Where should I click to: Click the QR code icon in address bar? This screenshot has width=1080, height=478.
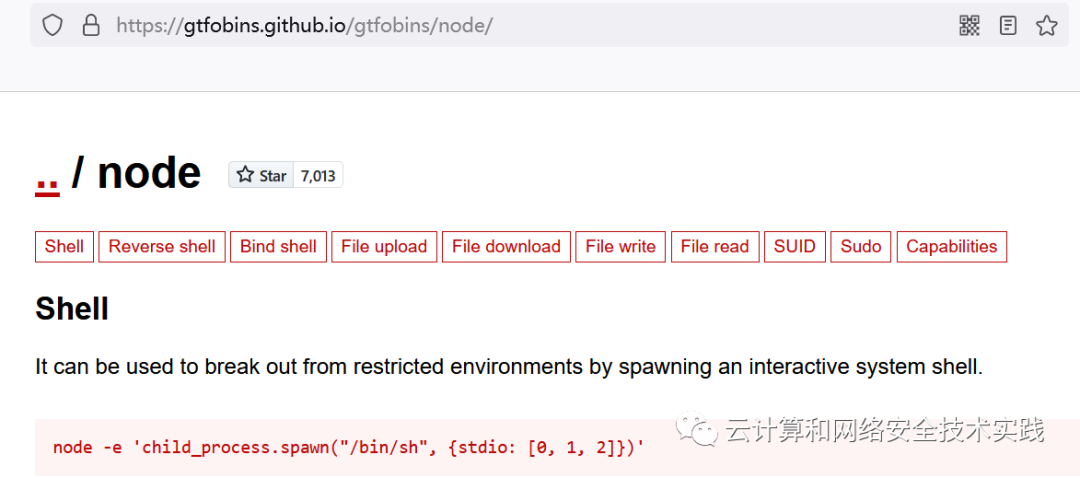[x=969, y=26]
